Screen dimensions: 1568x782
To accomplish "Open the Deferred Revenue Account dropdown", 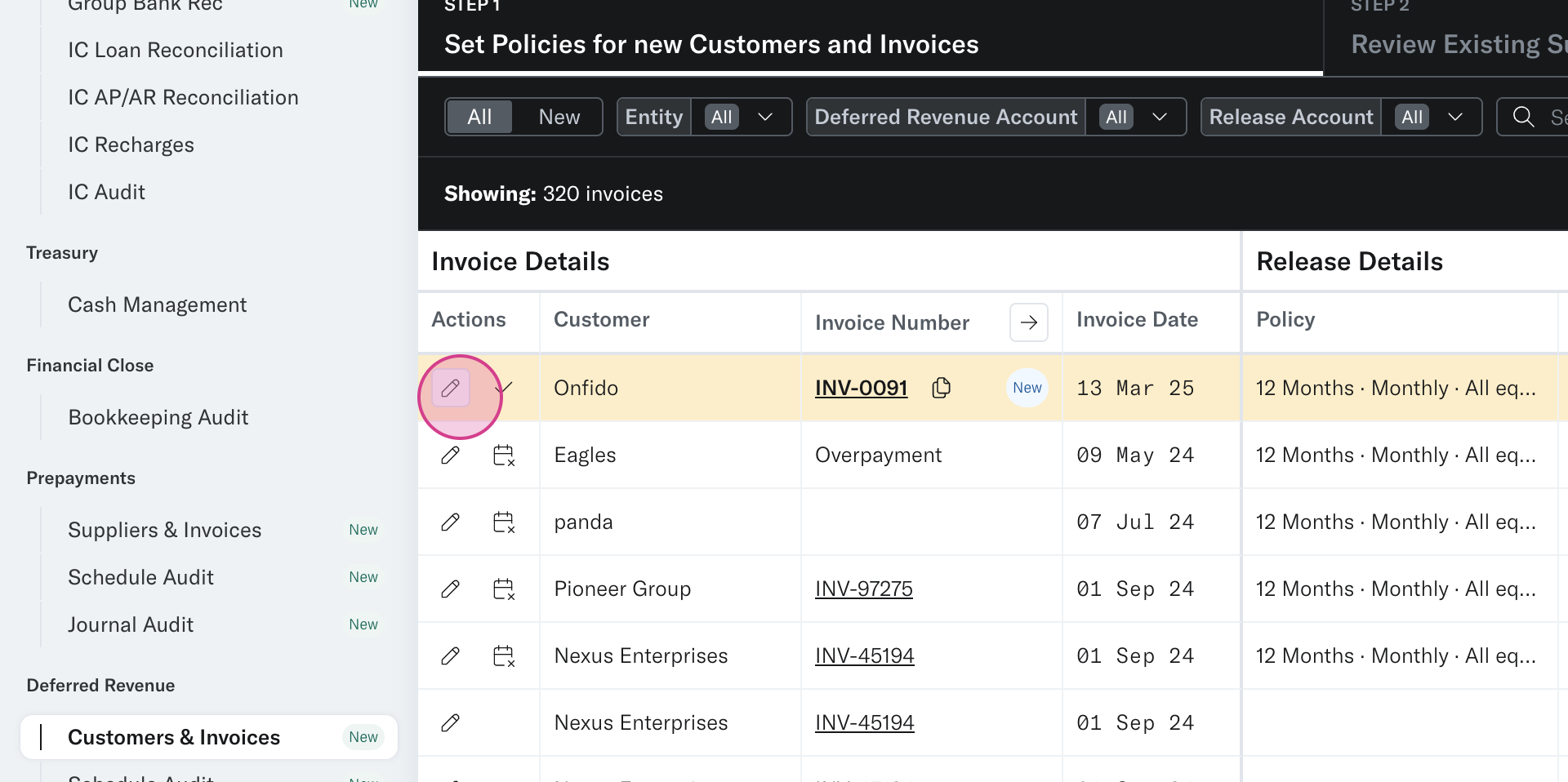I will click(1135, 117).
